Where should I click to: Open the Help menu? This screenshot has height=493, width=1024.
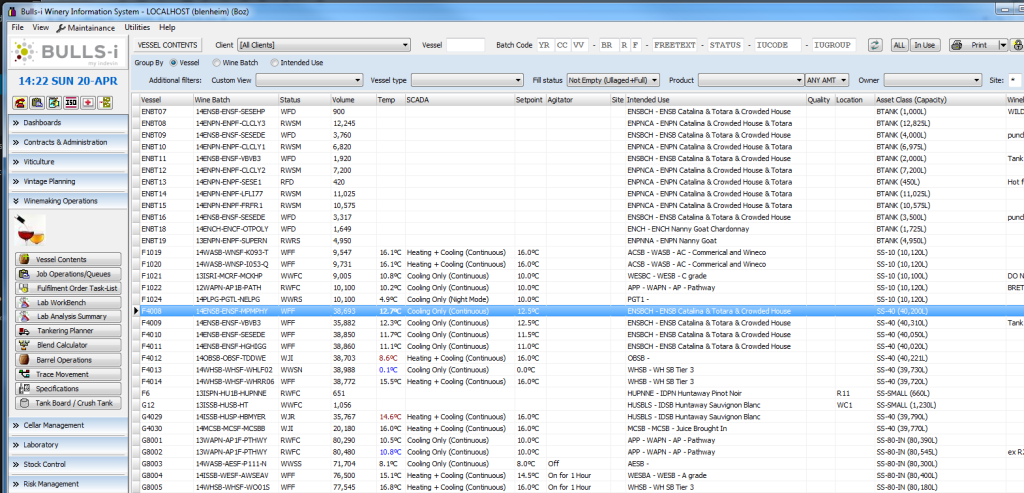point(167,27)
